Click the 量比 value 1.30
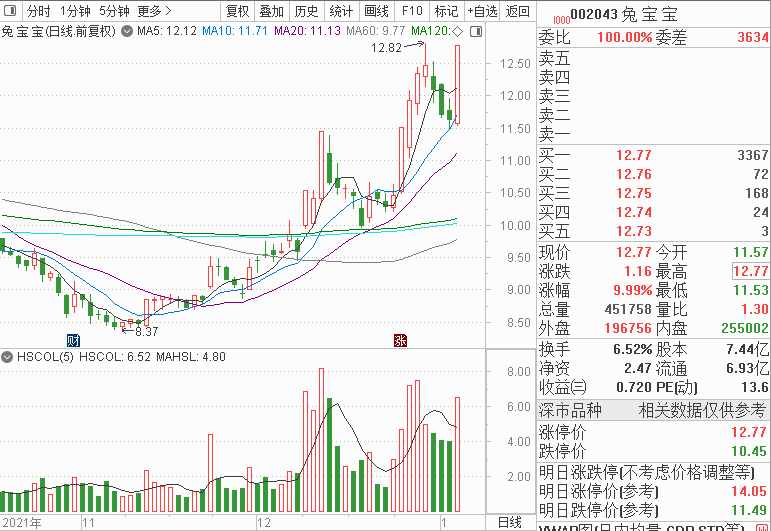The width and height of the screenshot is (771, 531). [x=755, y=309]
